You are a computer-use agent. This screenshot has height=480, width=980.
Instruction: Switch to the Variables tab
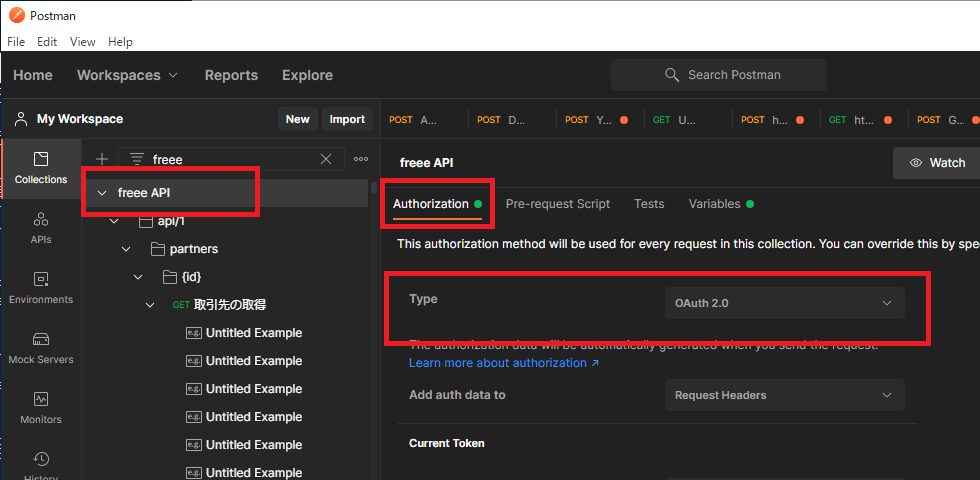coord(721,204)
